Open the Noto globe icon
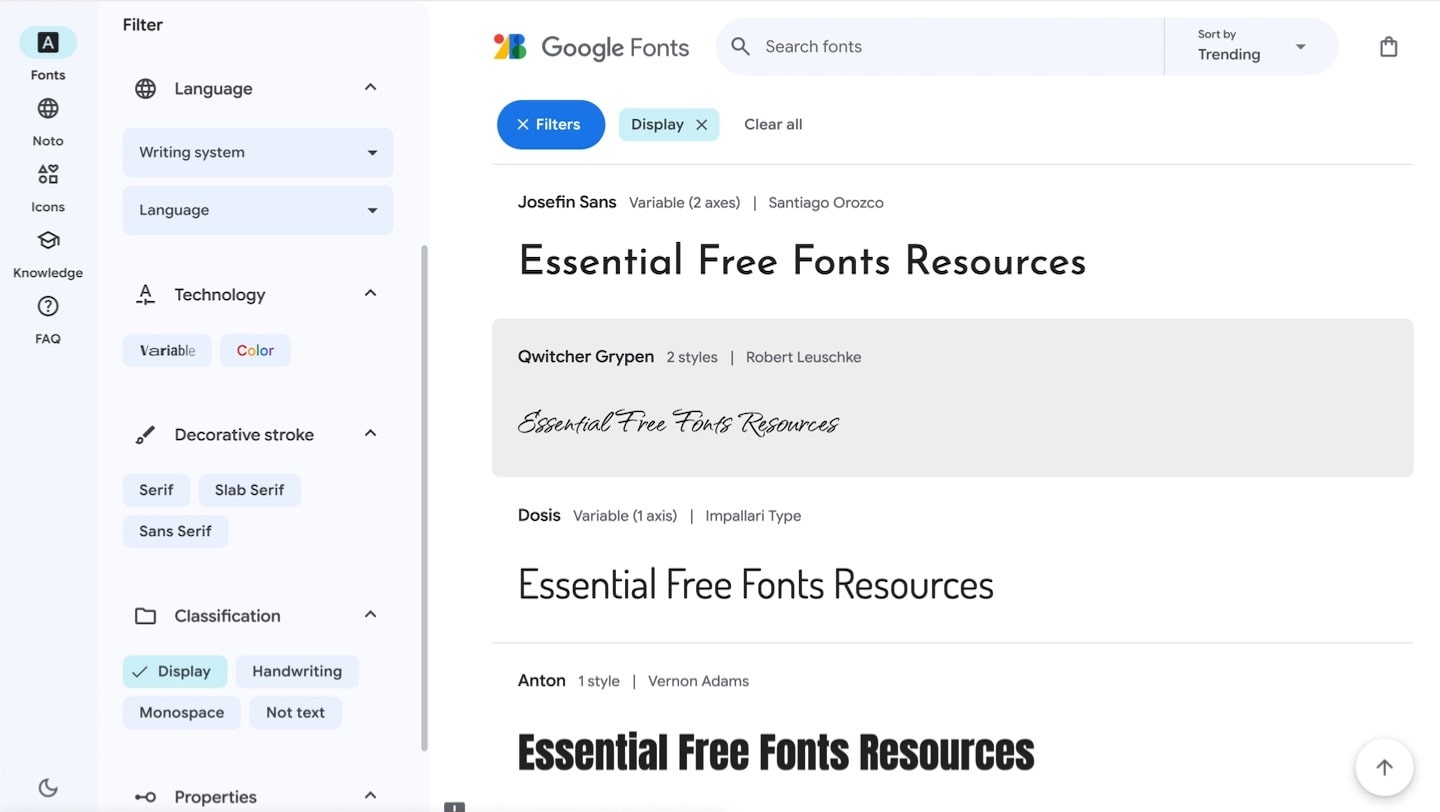This screenshot has width=1440, height=812. tap(47, 108)
